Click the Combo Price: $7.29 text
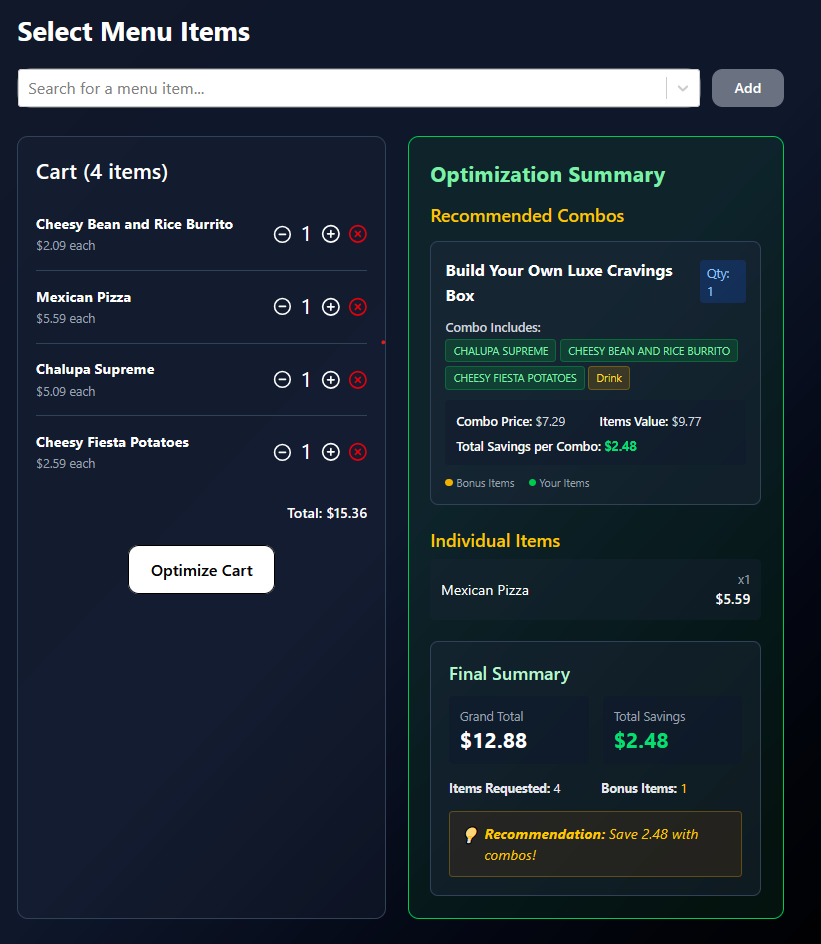821x944 pixels. 510,421
